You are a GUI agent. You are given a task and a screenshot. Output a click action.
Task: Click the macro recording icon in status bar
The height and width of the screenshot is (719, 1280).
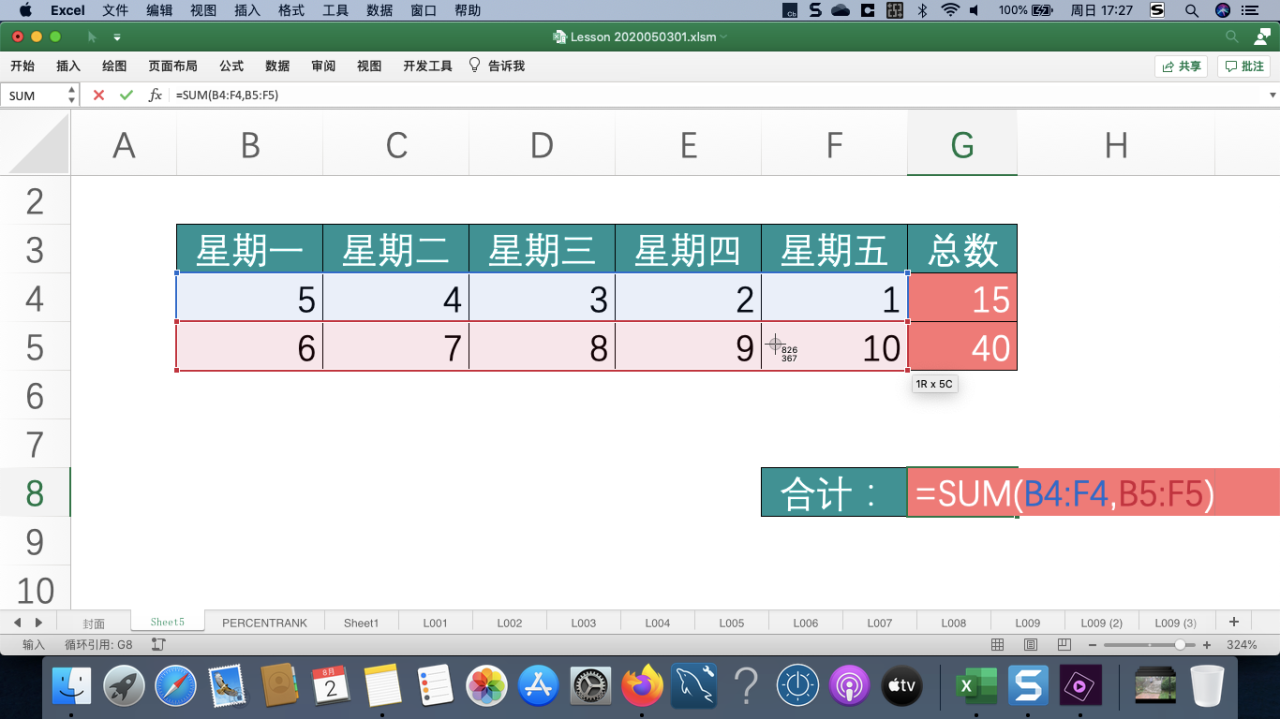[x=158, y=645]
